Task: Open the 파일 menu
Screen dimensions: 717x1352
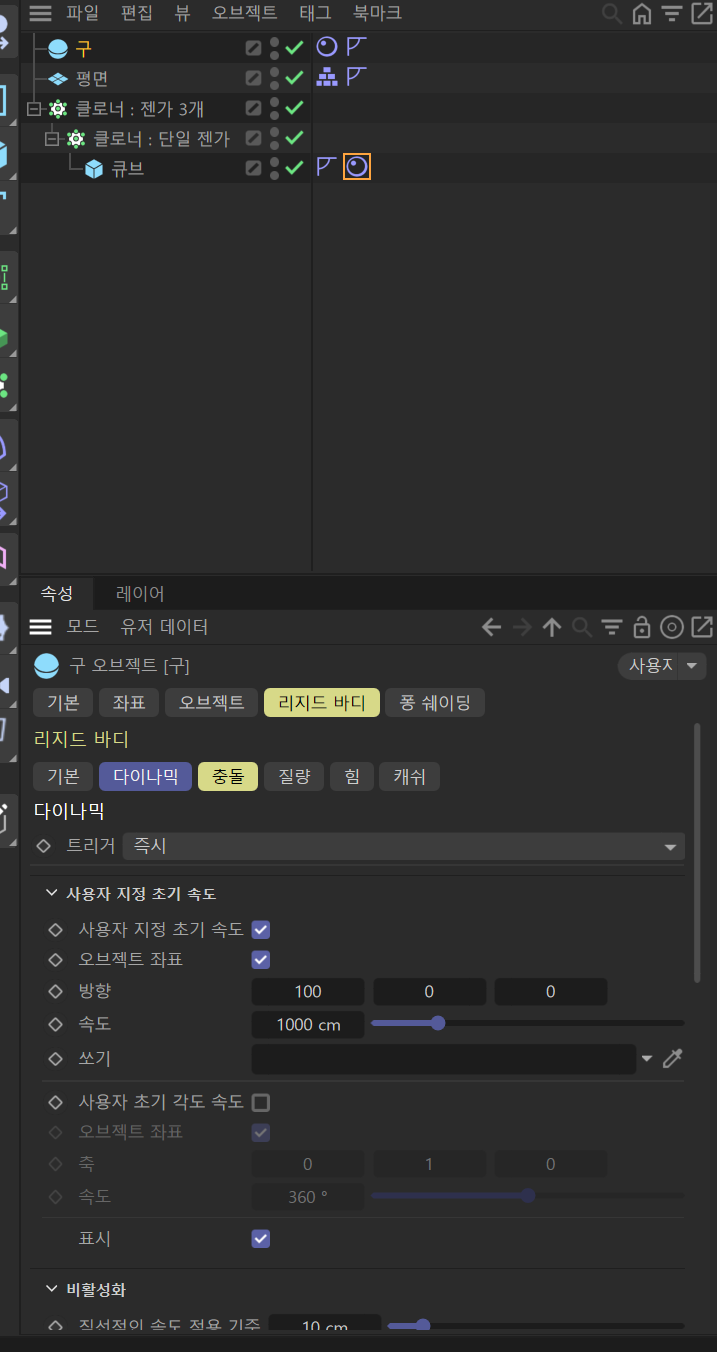Action: 82,13
